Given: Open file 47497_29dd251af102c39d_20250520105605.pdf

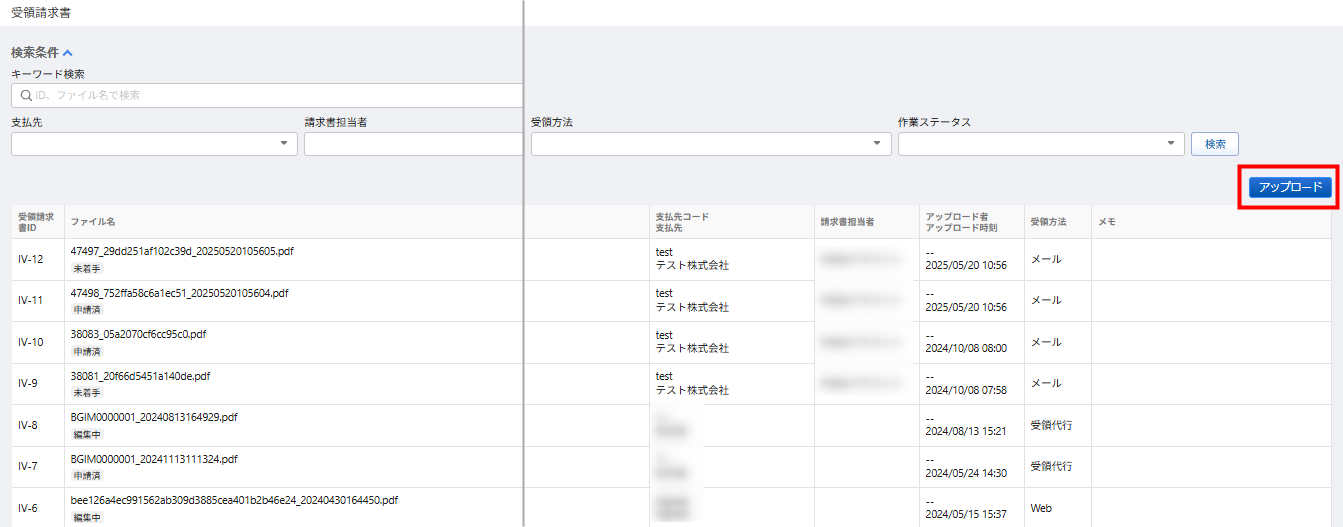Looking at the screenshot, I should [182, 251].
